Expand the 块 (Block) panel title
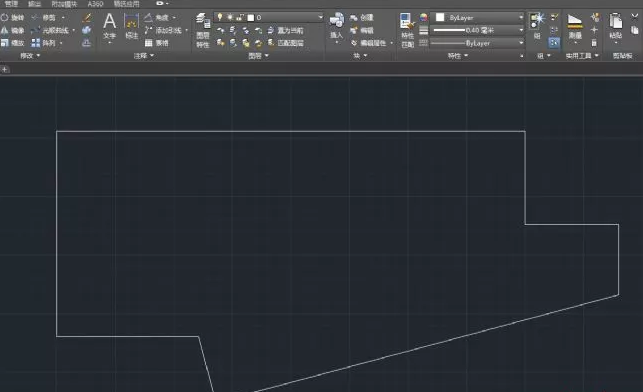 [x=360, y=55]
